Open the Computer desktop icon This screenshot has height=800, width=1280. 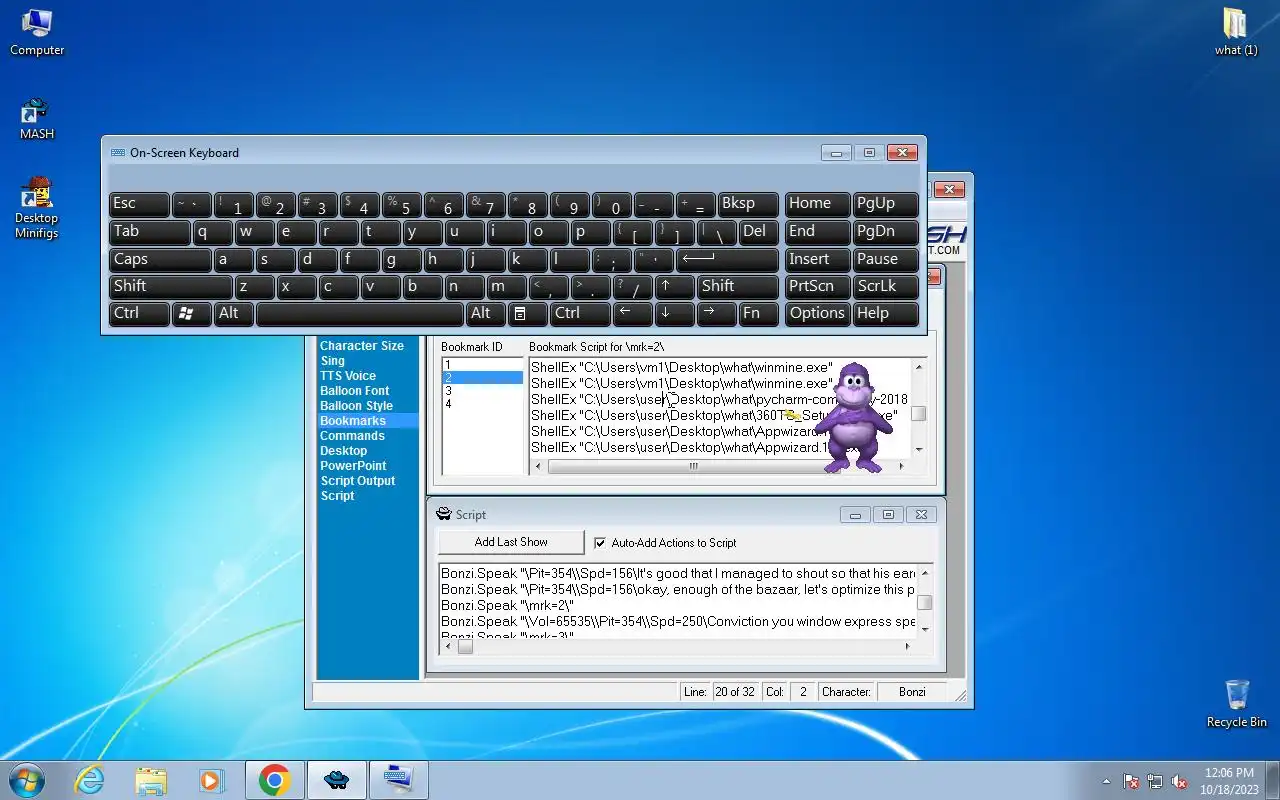[37, 31]
